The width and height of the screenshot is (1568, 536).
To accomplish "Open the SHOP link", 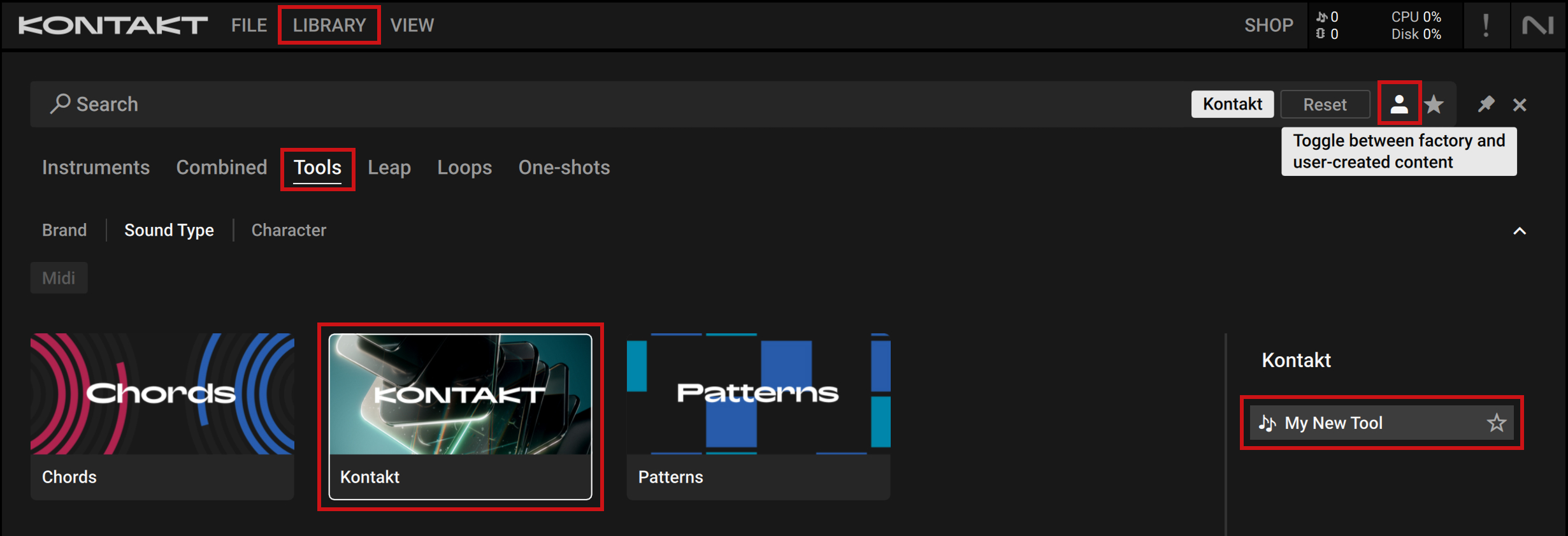I will (x=1269, y=25).
